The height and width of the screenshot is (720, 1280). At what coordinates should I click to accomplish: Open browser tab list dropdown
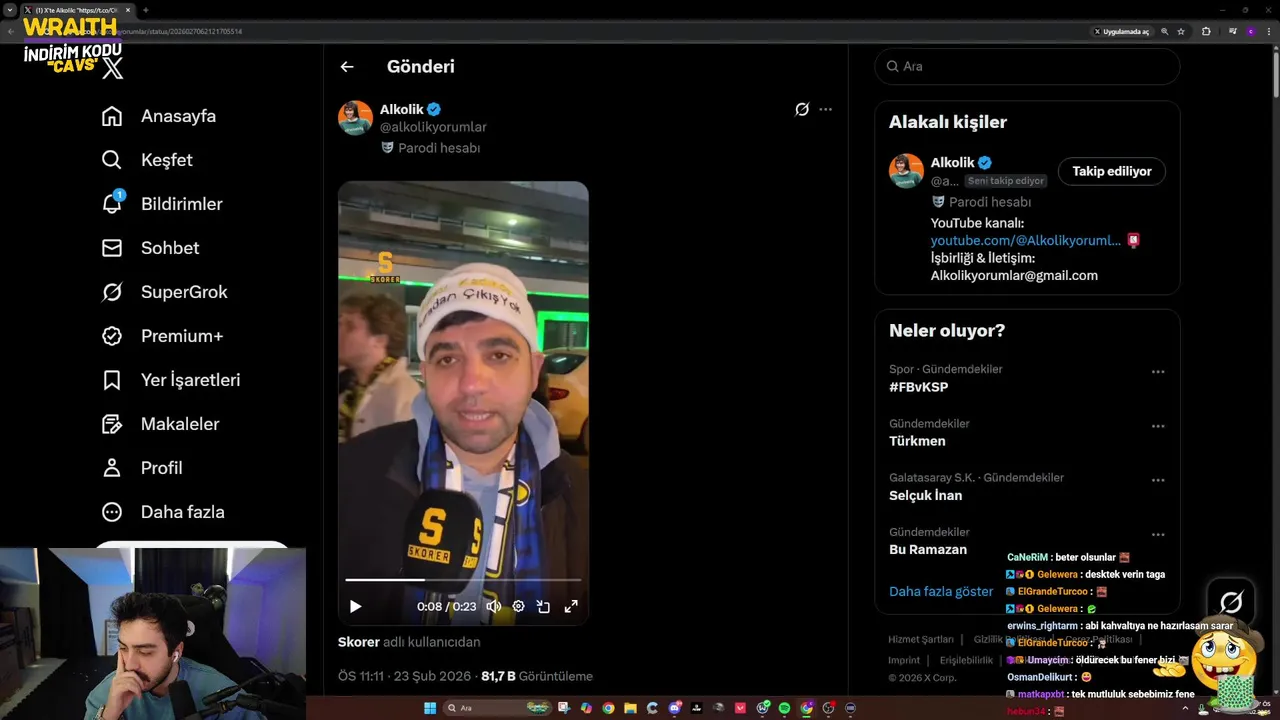coord(9,10)
